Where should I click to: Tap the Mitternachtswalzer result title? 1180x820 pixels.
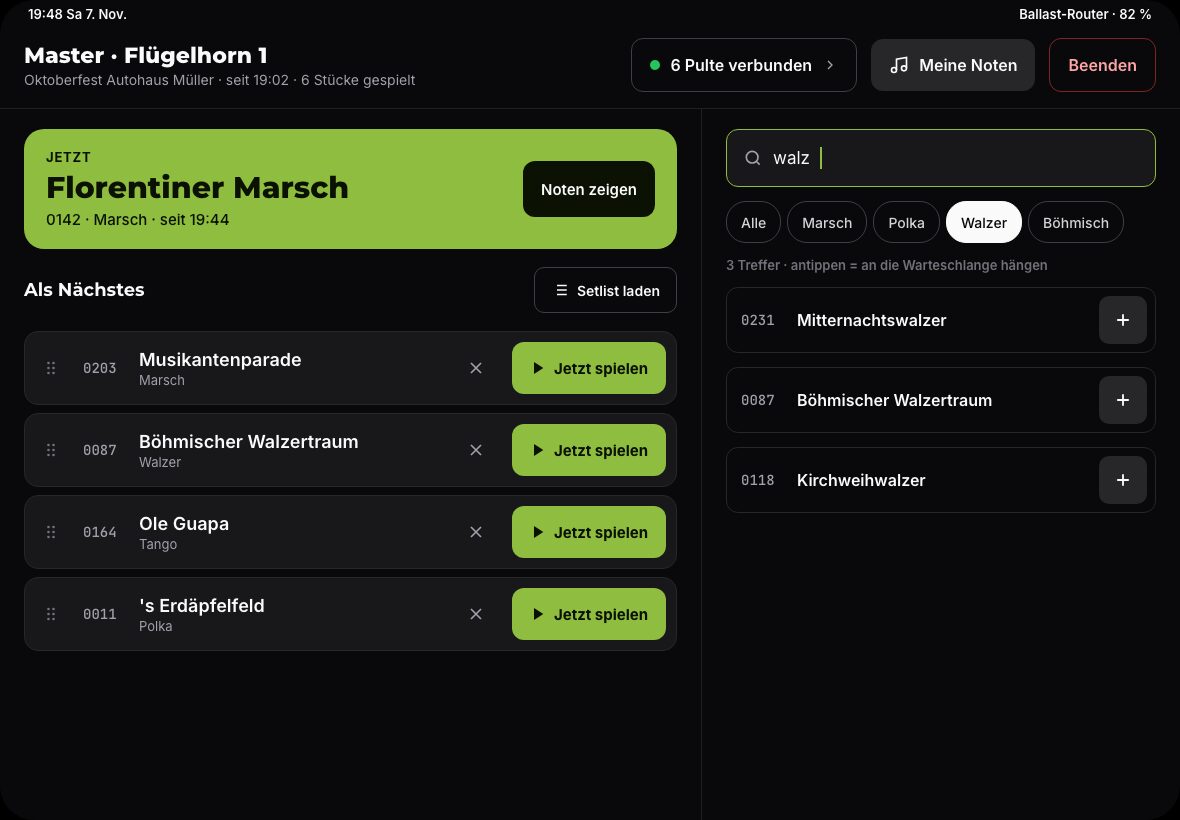pyautogui.click(x=871, y=320)
